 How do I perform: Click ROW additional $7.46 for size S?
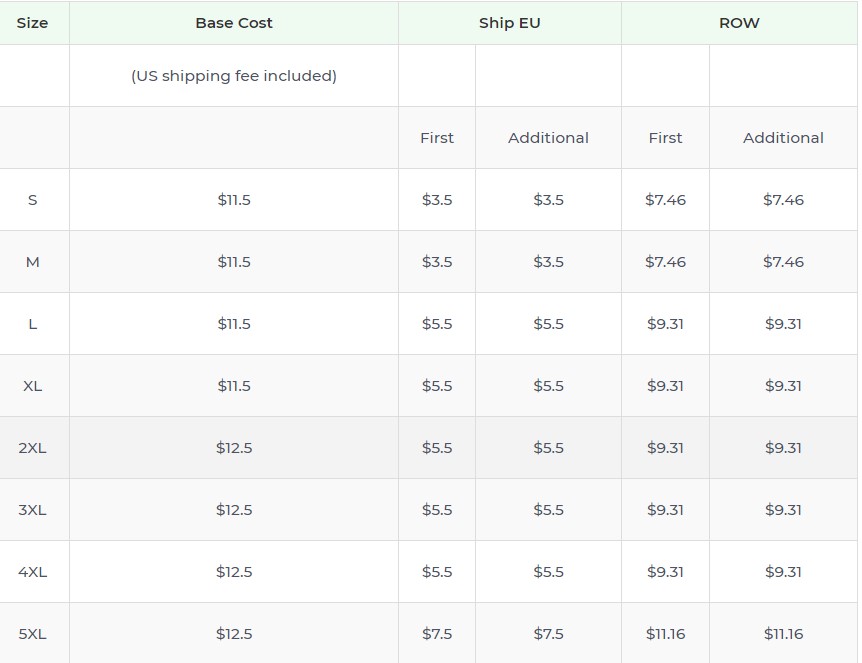point(783,200)
